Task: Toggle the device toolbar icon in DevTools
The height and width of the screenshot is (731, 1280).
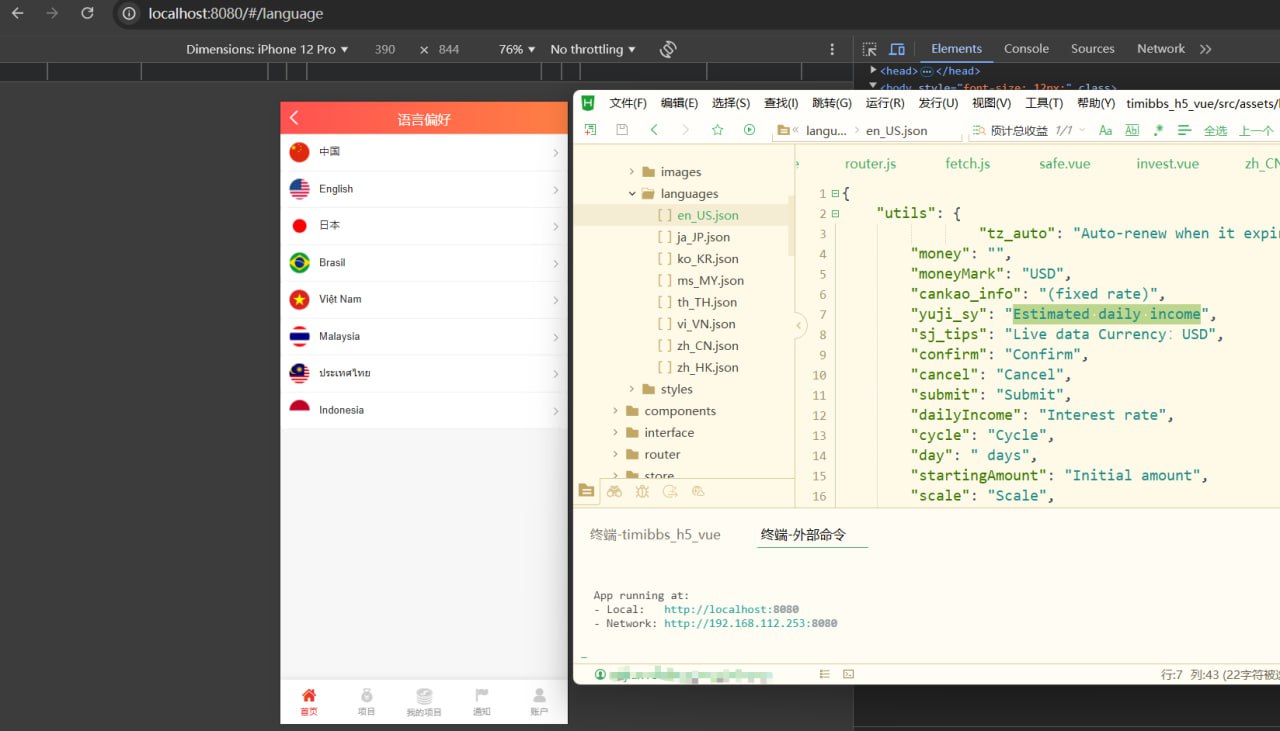Action: coord(897,49)
